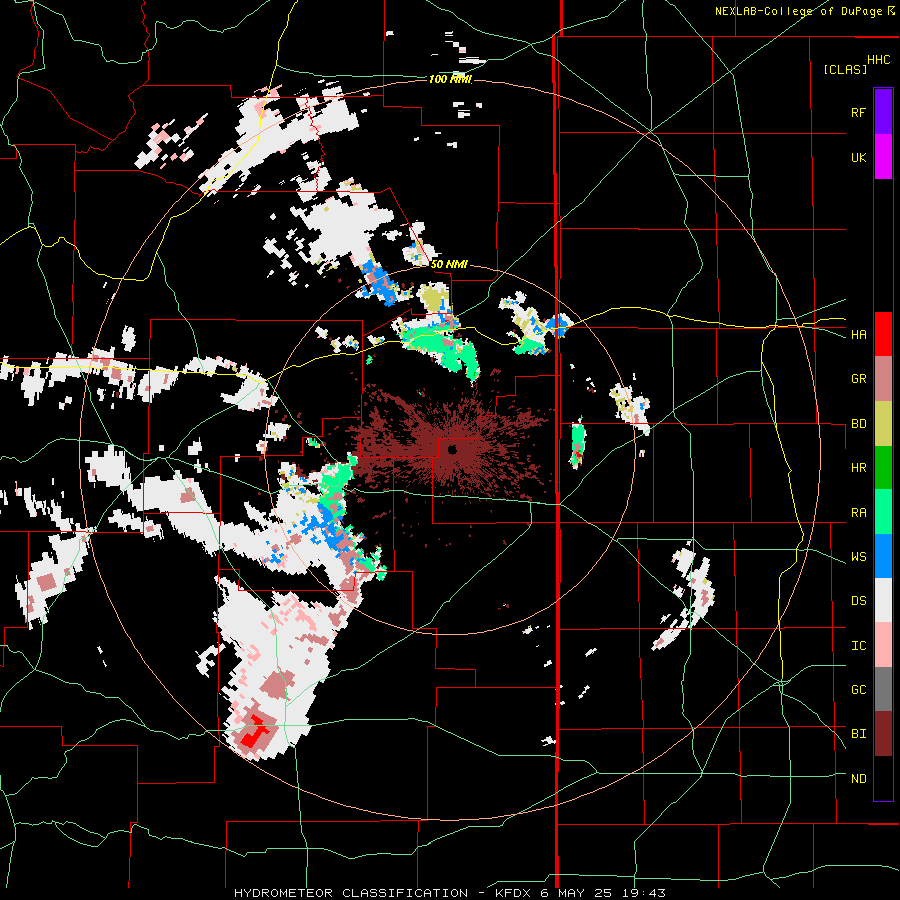Image resolution: width=900 pixels, height=900 pixels.
Task: Click the 'GR' legend label text
Action: coord(858,378)
